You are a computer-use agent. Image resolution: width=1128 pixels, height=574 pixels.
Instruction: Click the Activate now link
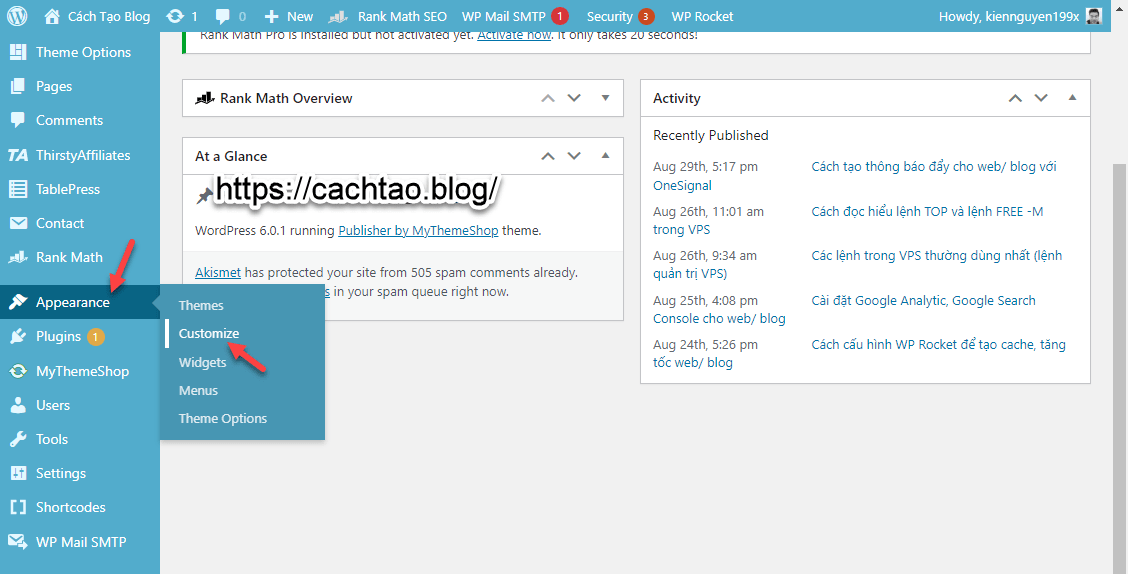[x=514, y=35]
